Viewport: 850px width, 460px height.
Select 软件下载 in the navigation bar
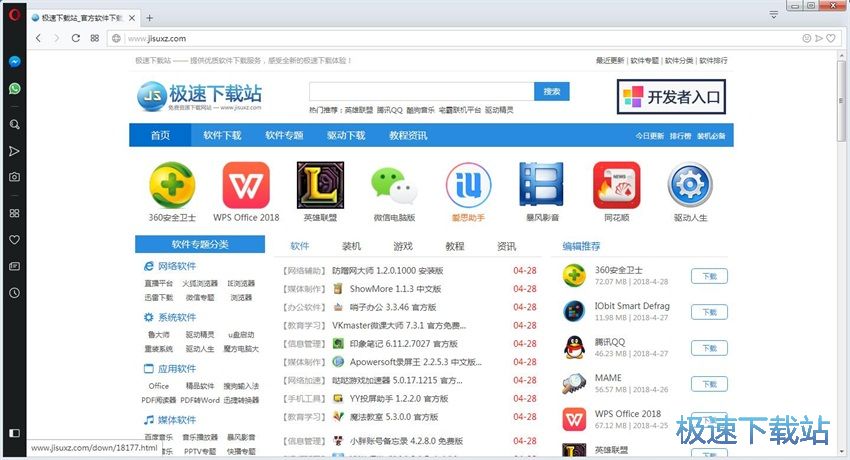point(222,135)
